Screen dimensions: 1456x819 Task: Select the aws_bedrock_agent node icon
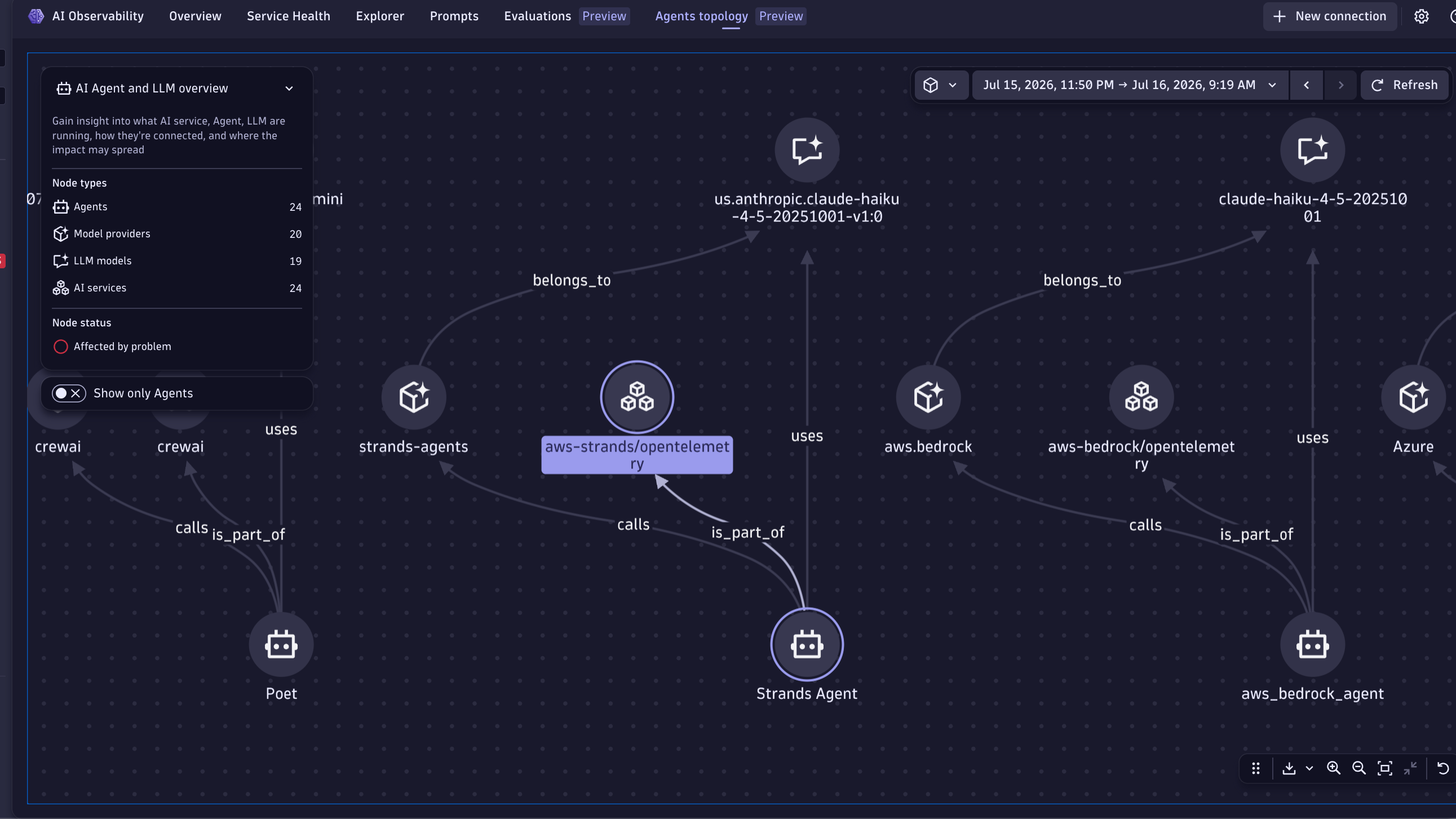click(1312, 644)
